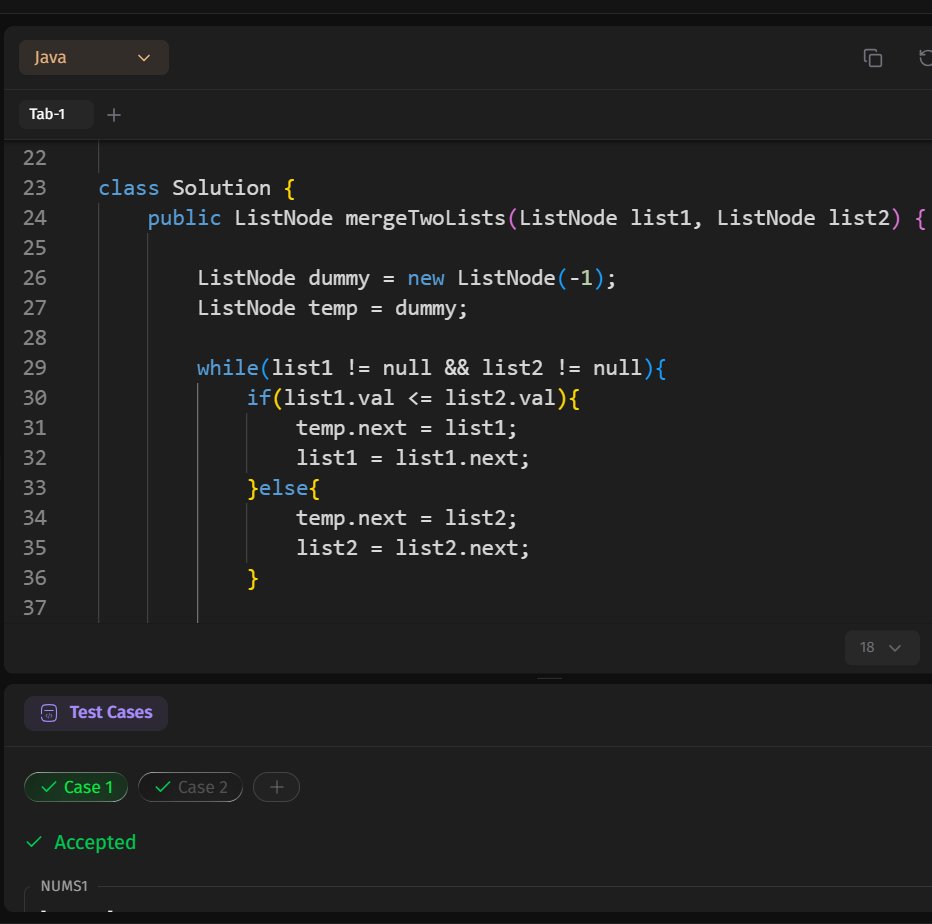Click 'ListNode temp = dummy;' on line 27
Screen dimensions: 932x924
332,308
